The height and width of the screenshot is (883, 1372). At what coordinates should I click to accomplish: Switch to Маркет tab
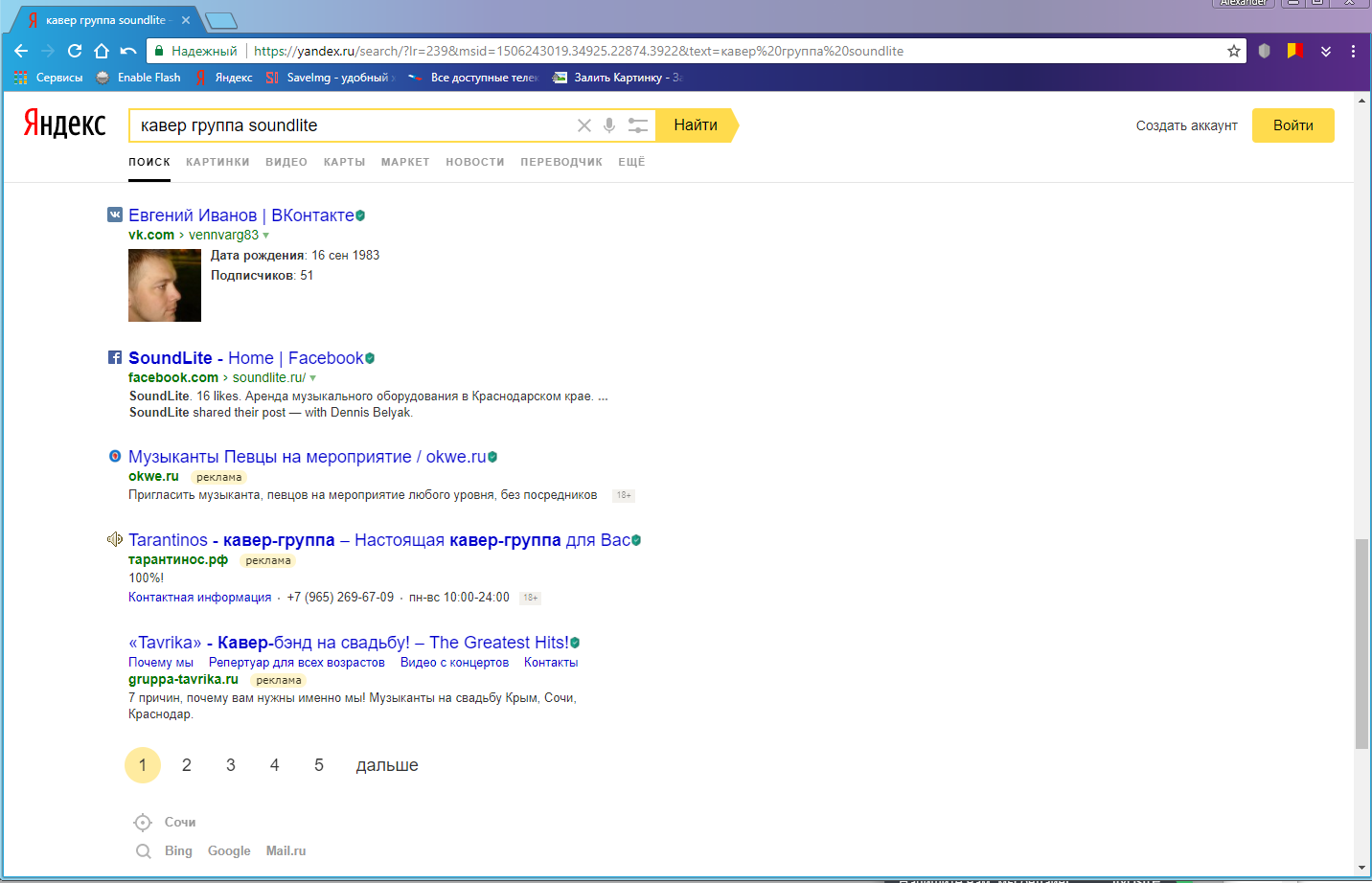(x=405, y=162)
